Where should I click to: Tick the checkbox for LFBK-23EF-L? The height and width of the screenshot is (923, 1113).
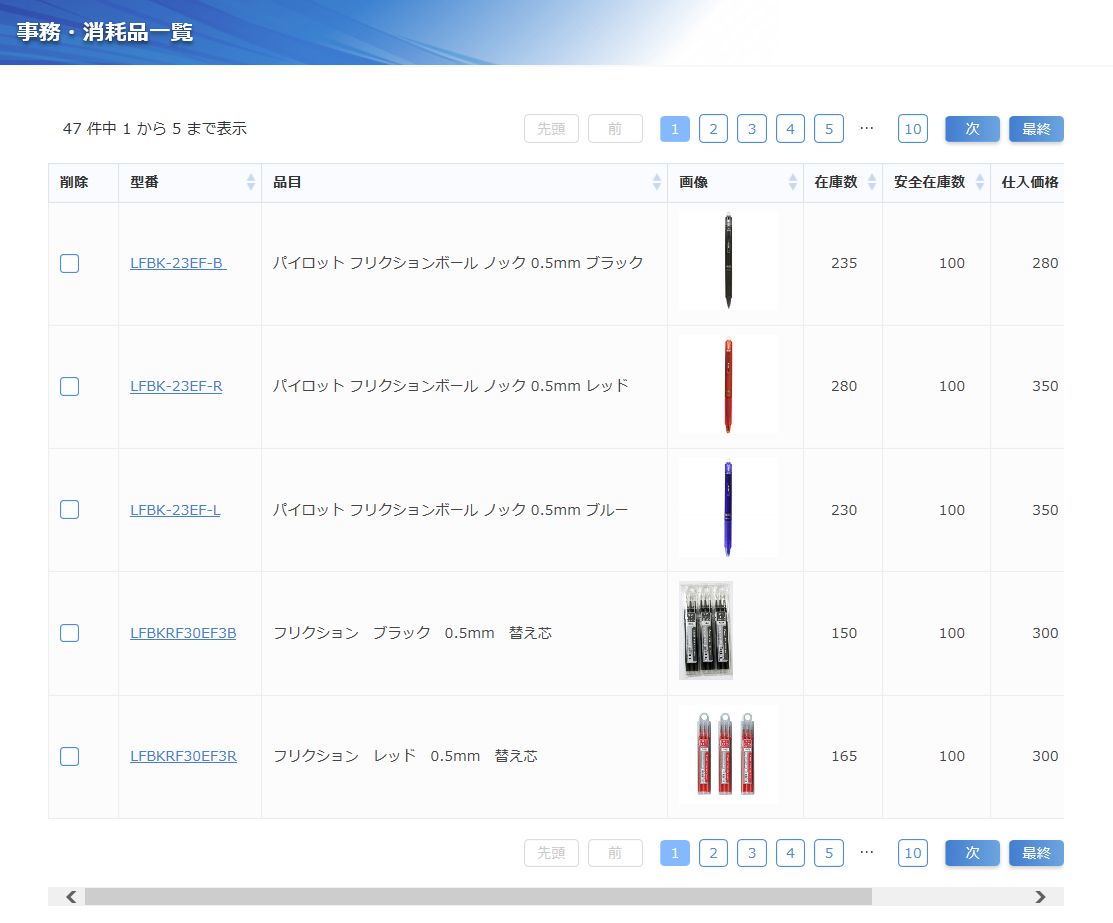point(69,510)
